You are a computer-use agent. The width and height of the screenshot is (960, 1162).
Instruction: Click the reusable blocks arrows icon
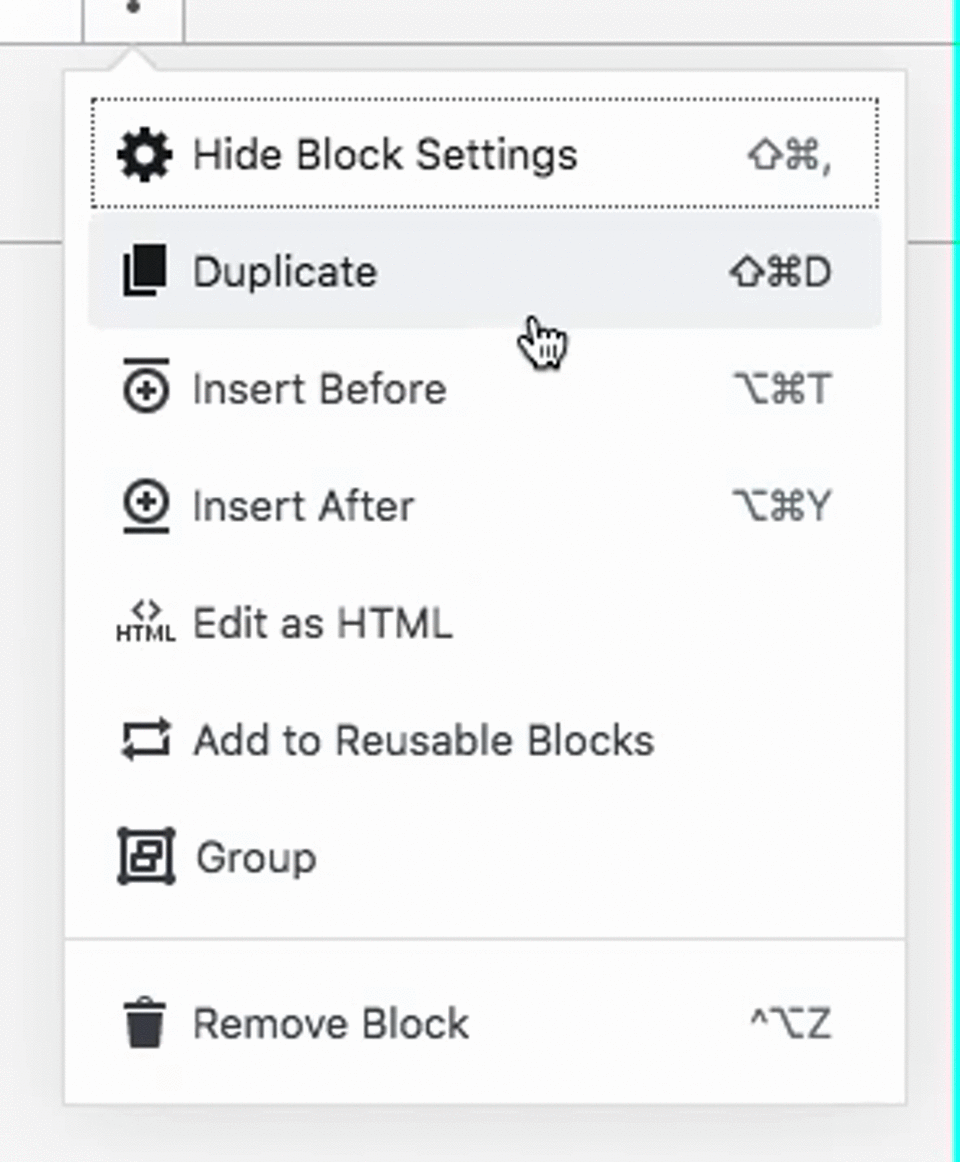145,740
